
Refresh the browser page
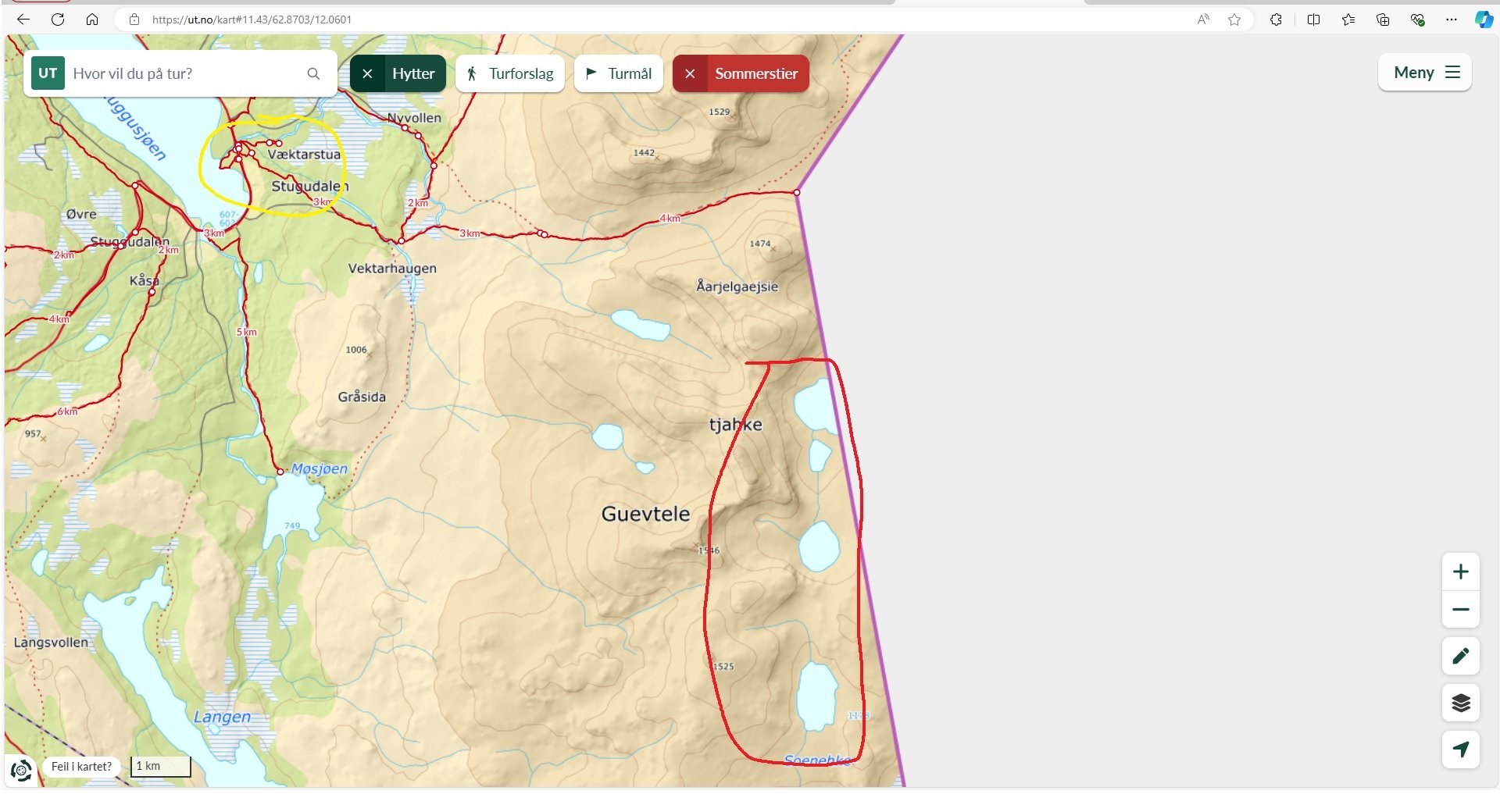tap(58, 20)
